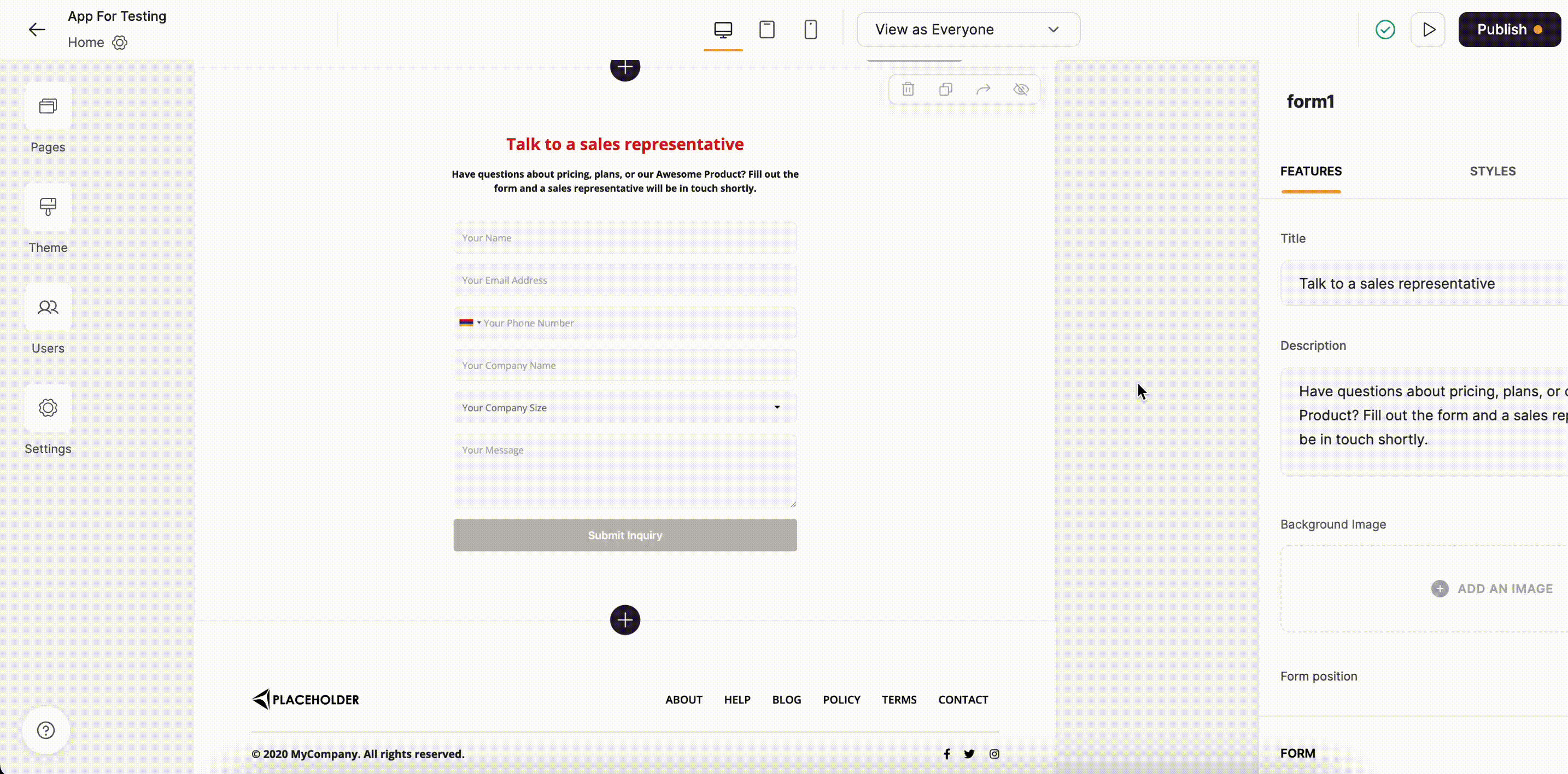Open help via the question mark icon
1568x774 pixels.
[x=46, y=730]
